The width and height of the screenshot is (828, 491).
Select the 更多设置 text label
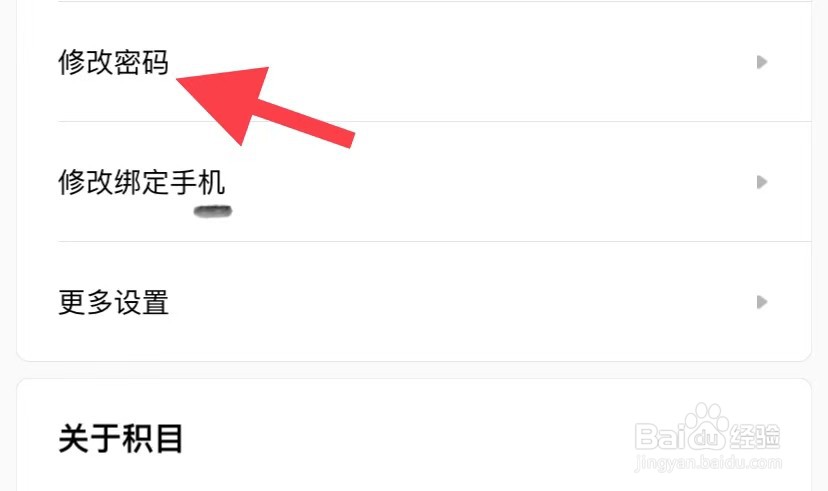coord(114,303)
